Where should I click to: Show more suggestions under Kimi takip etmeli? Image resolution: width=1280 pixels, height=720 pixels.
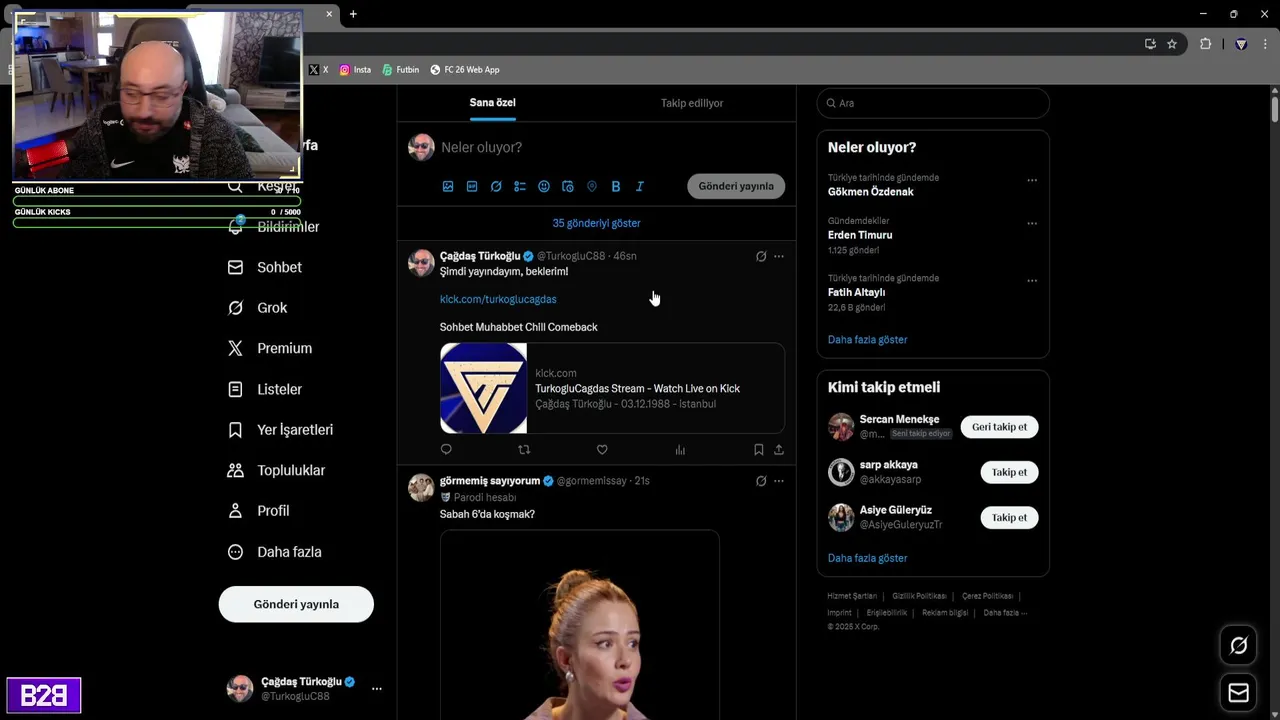[867, 558]
